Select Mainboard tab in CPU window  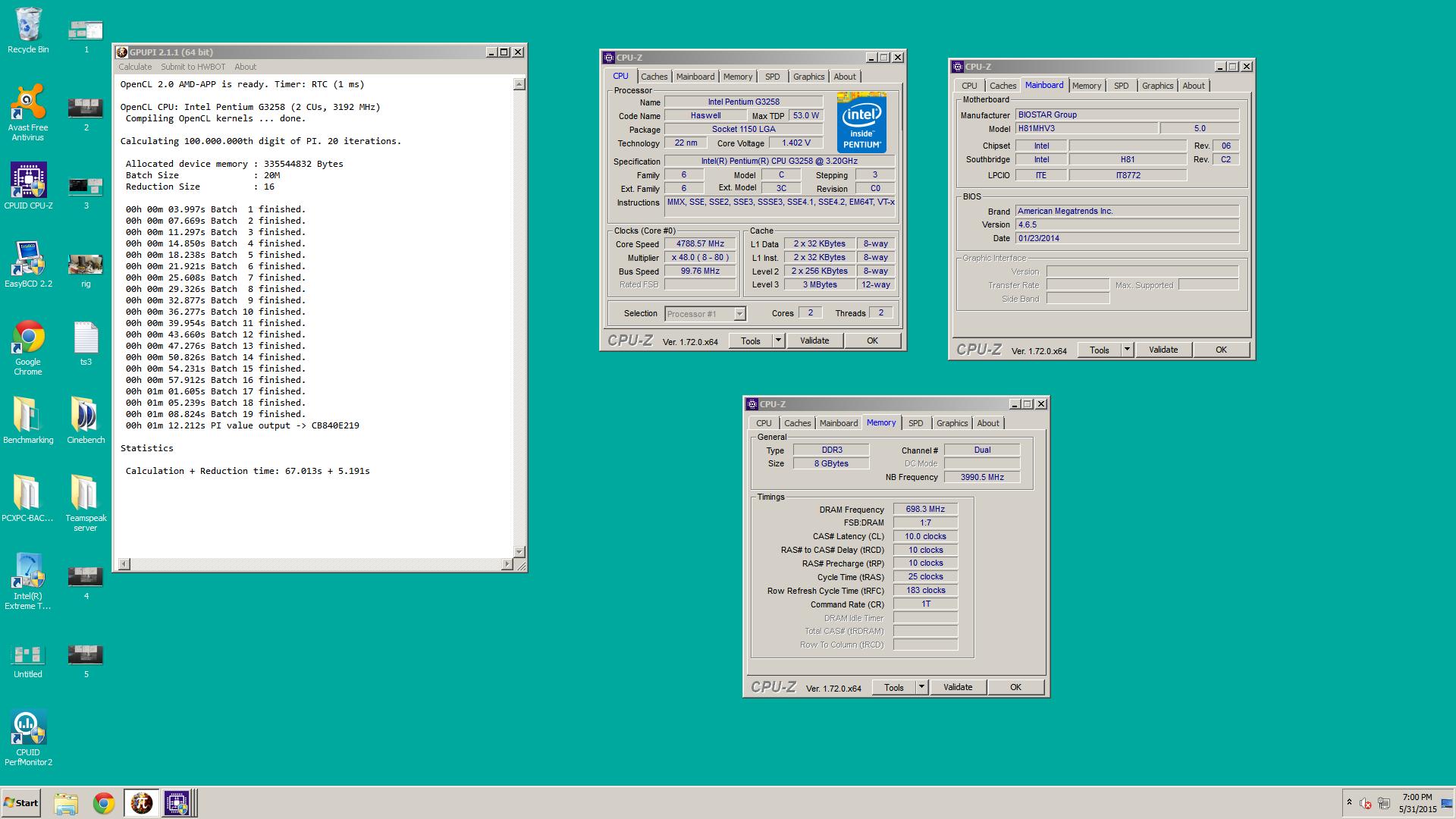click(x=695, y=77)
